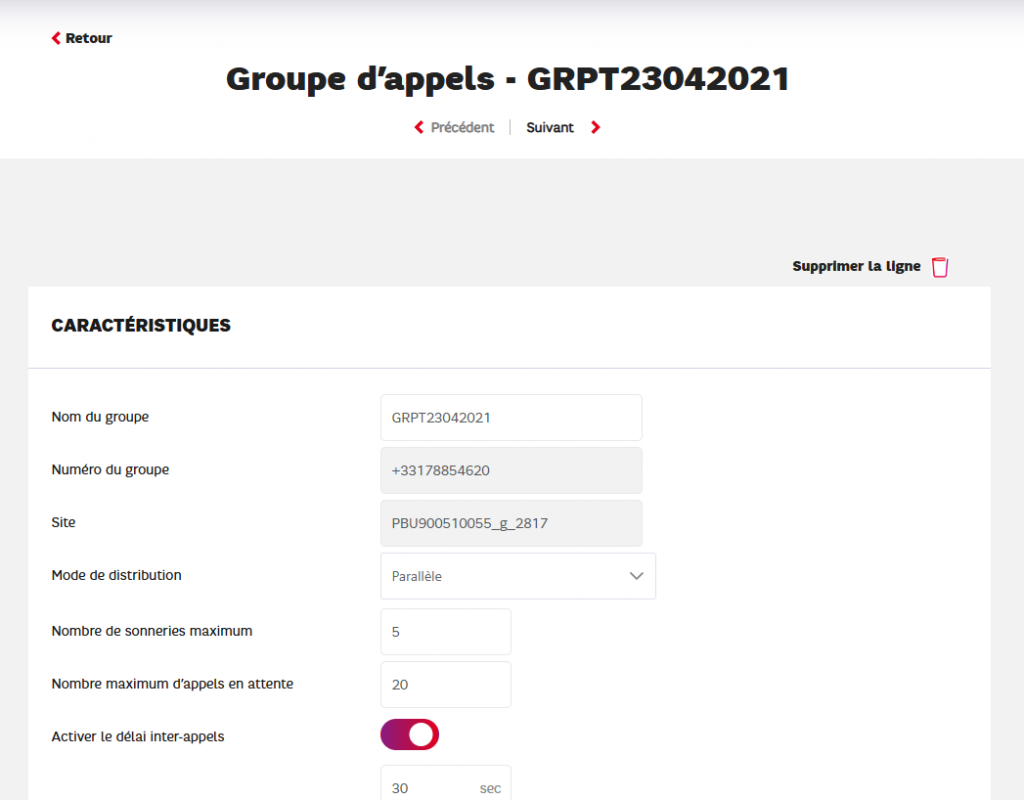This screenshot has width=1024, height=800.
Task: Click the red chevron after Suivant
Action: pos(595,128)
